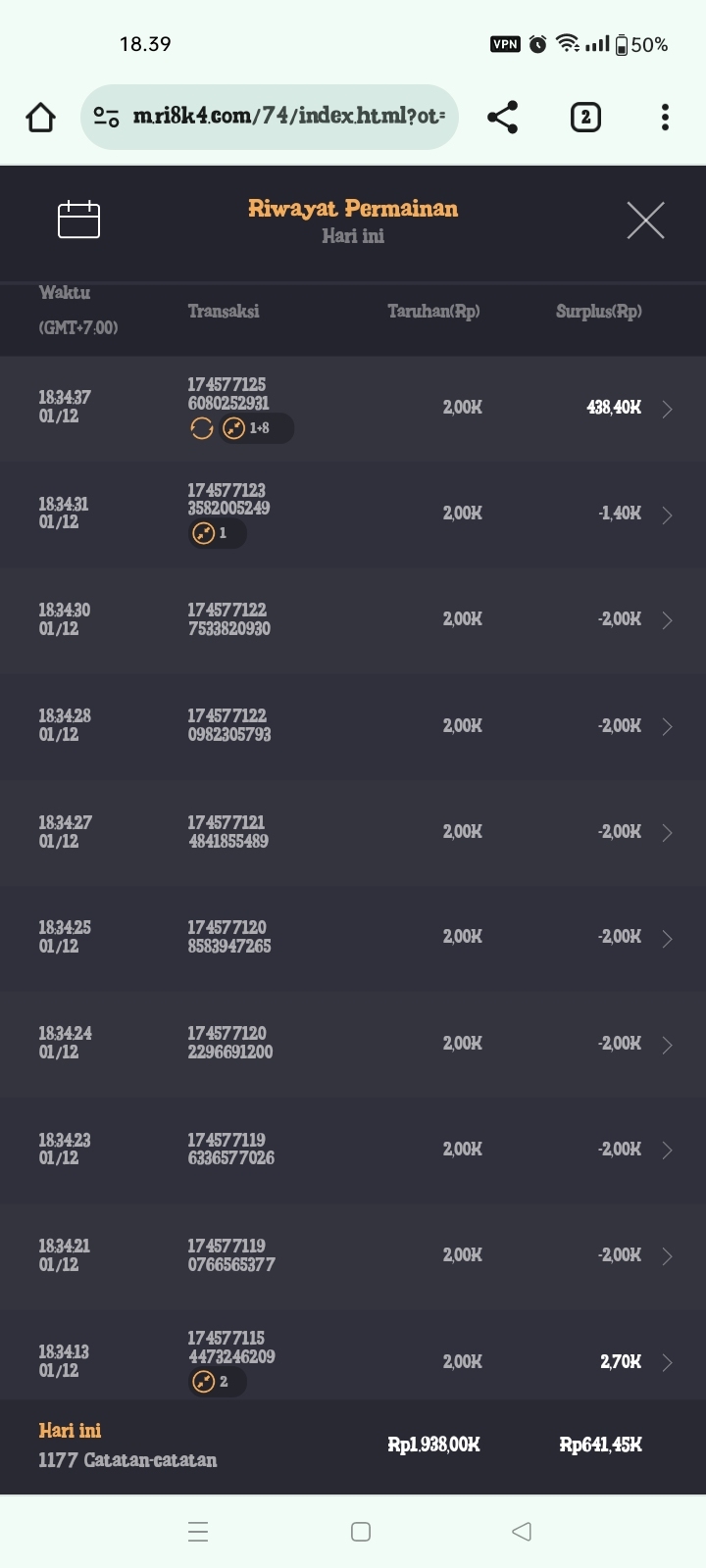Close the Riwayat Permainan panel

tap(645, 220)
